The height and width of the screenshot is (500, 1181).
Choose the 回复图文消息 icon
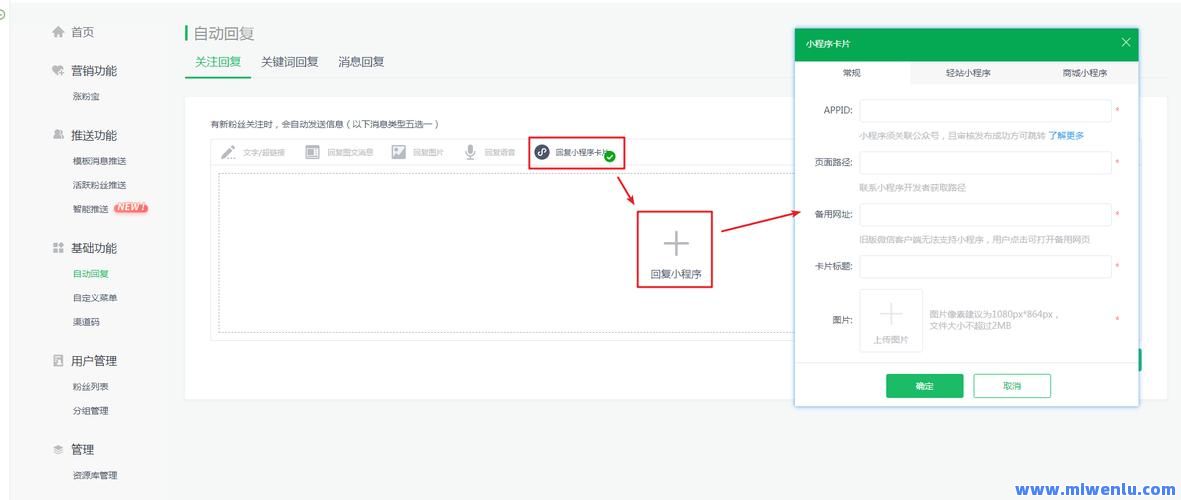pos(312,152)
